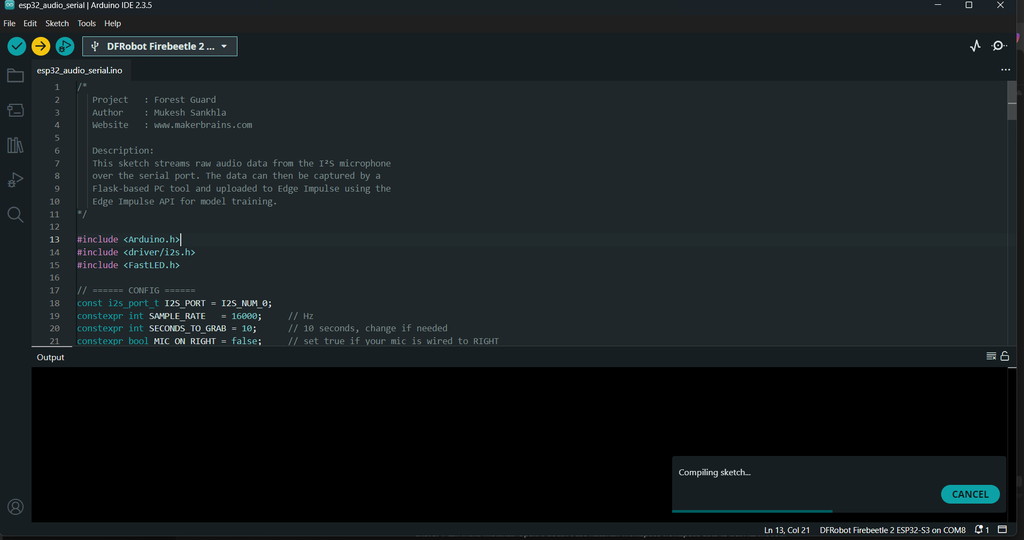Open the Serial Plotter icon
Image resolution: width=1024 pixels, height=540 pixels.
coord(975,46)
